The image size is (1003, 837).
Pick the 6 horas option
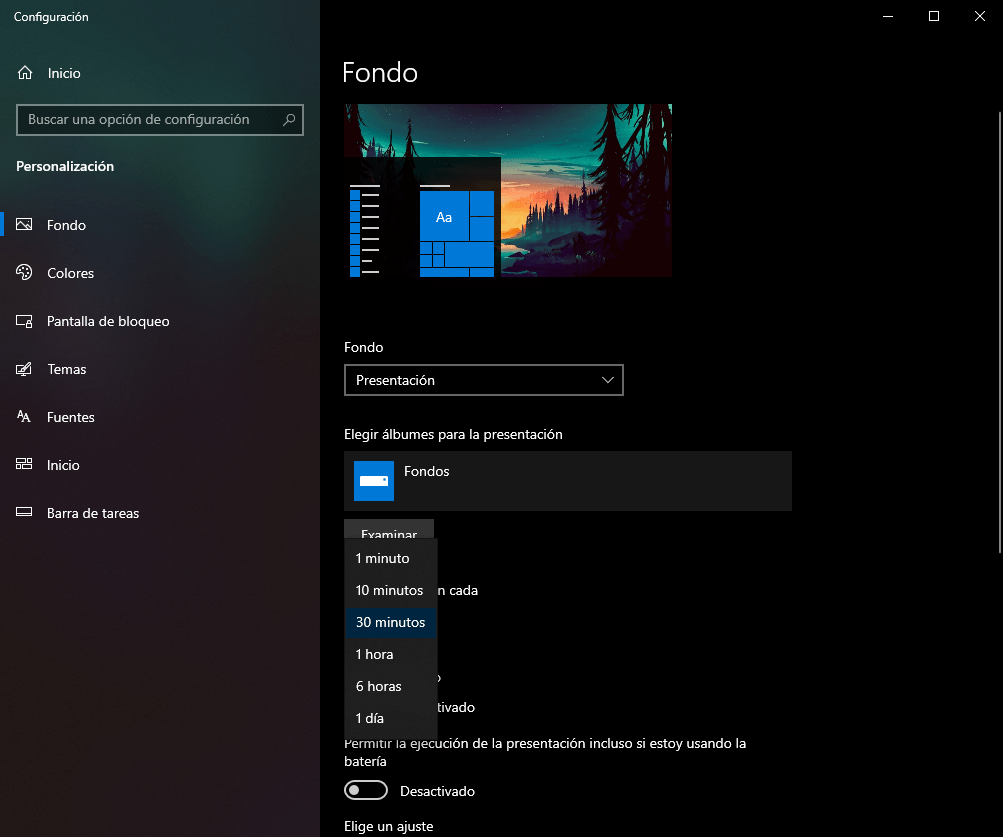(378, 686)
